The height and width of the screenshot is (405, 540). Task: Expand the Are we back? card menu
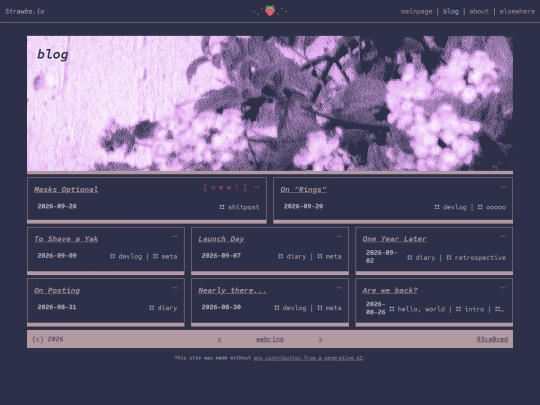click(503, 288)
